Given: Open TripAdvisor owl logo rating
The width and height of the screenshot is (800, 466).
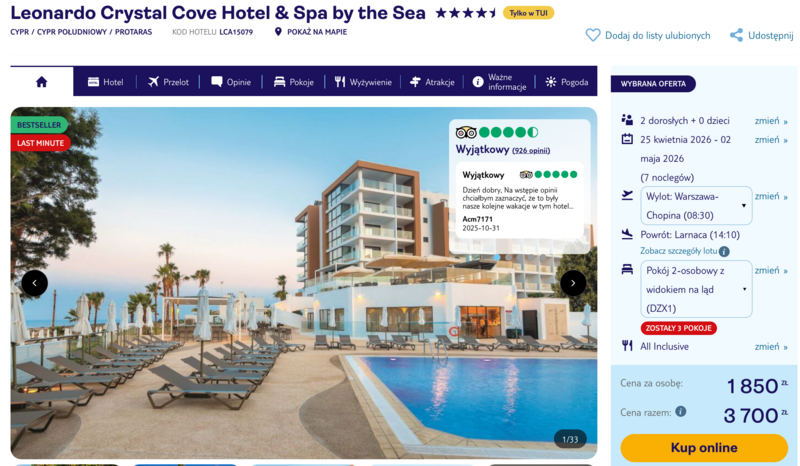Looking at the screenshot, I should tap(466, 133).
